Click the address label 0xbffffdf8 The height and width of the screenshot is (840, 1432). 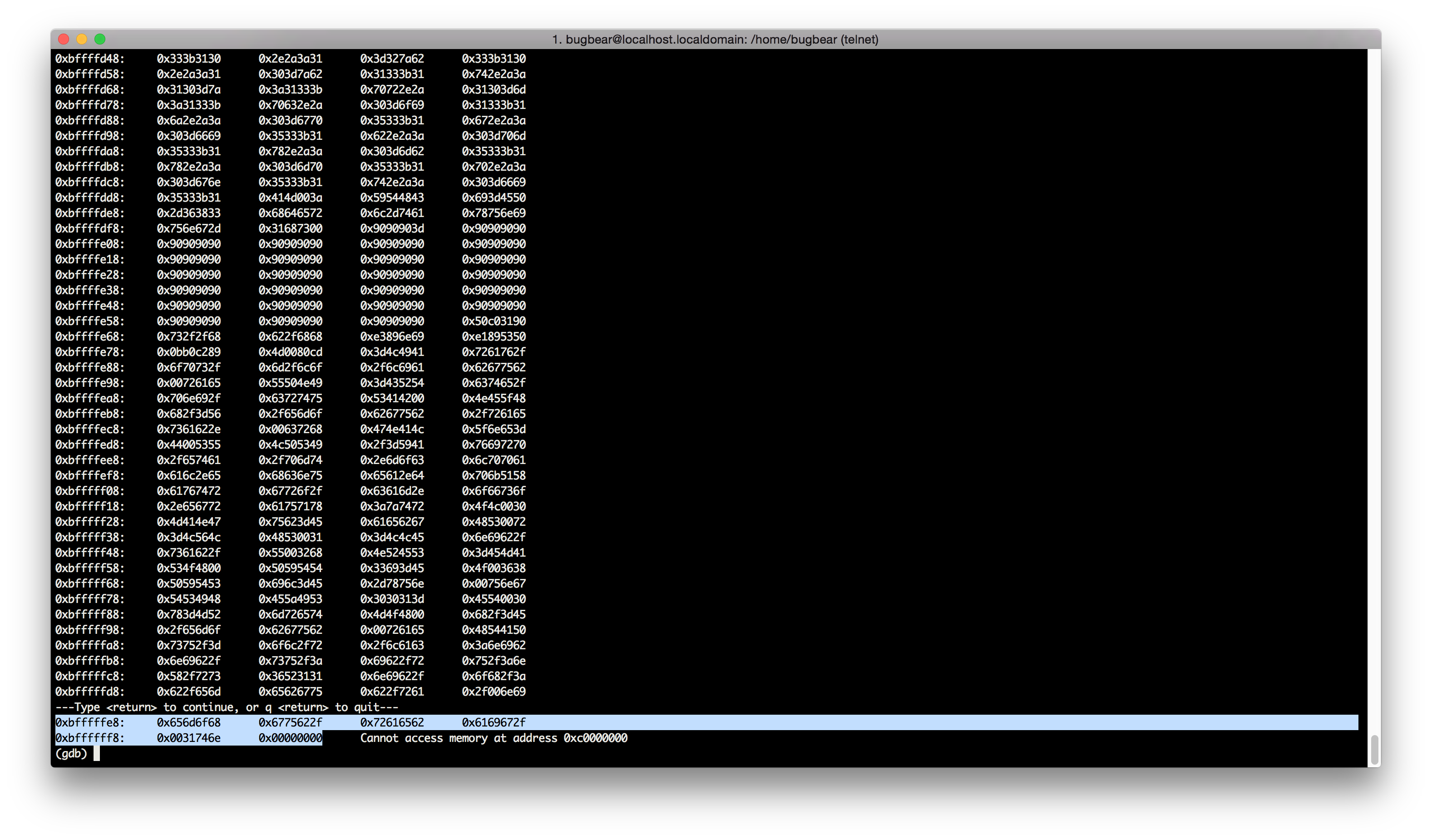tap(89, 228)
